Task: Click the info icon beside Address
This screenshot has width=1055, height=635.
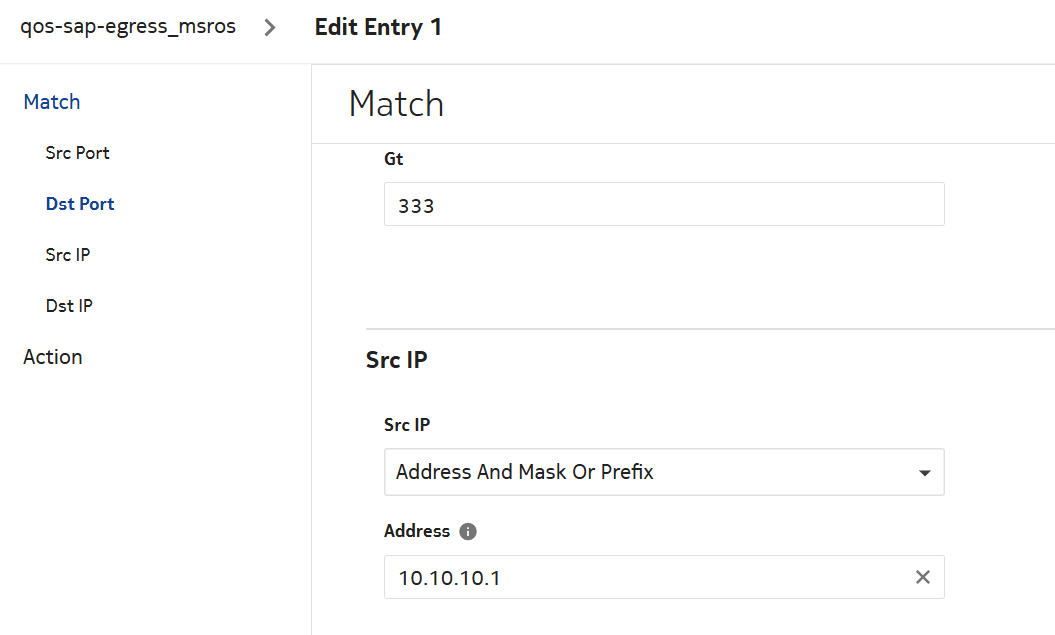Action: click(468, 531)
